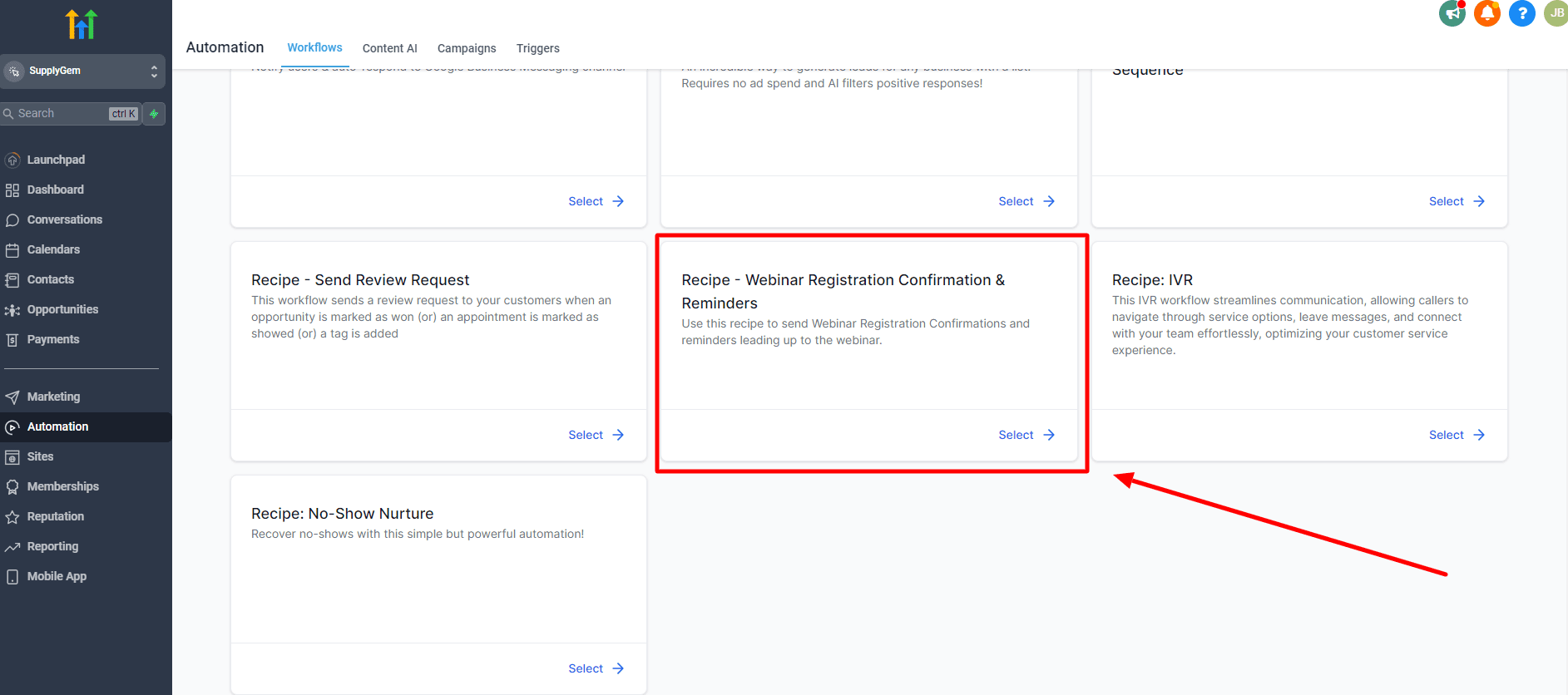The width and height of the screenshot is (1568, 695).
Task: Click Select on the top-right Sequence card
Action: pyautogui.click(x=1457, y=201)
